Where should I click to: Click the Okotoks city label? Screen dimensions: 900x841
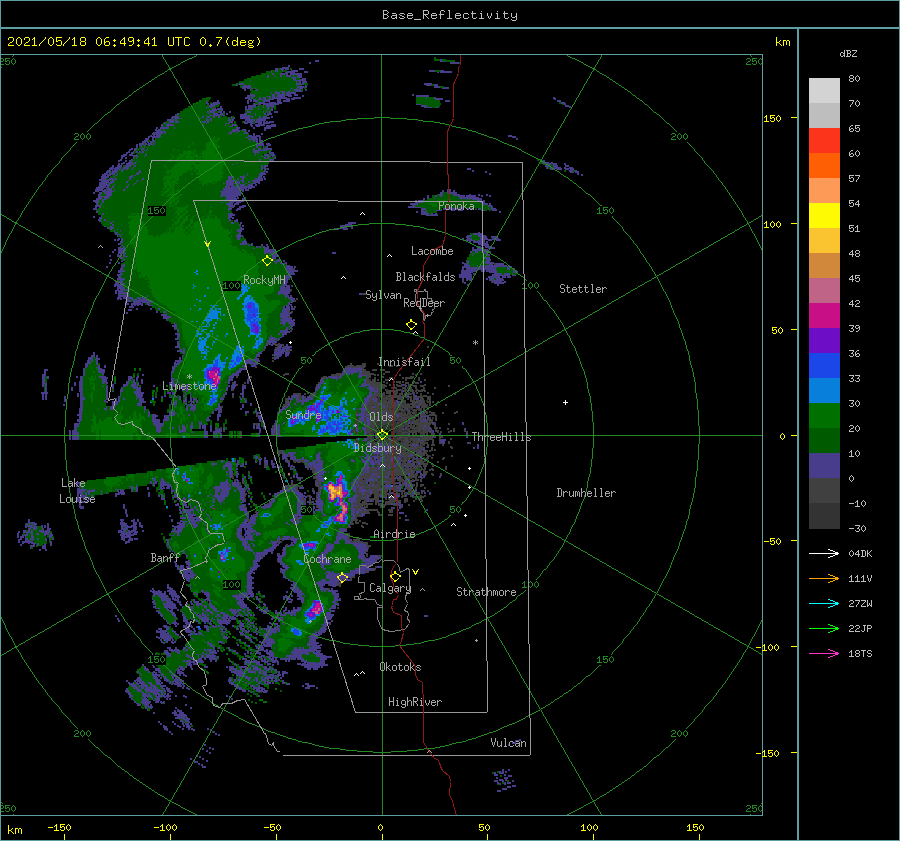[400, 667]
